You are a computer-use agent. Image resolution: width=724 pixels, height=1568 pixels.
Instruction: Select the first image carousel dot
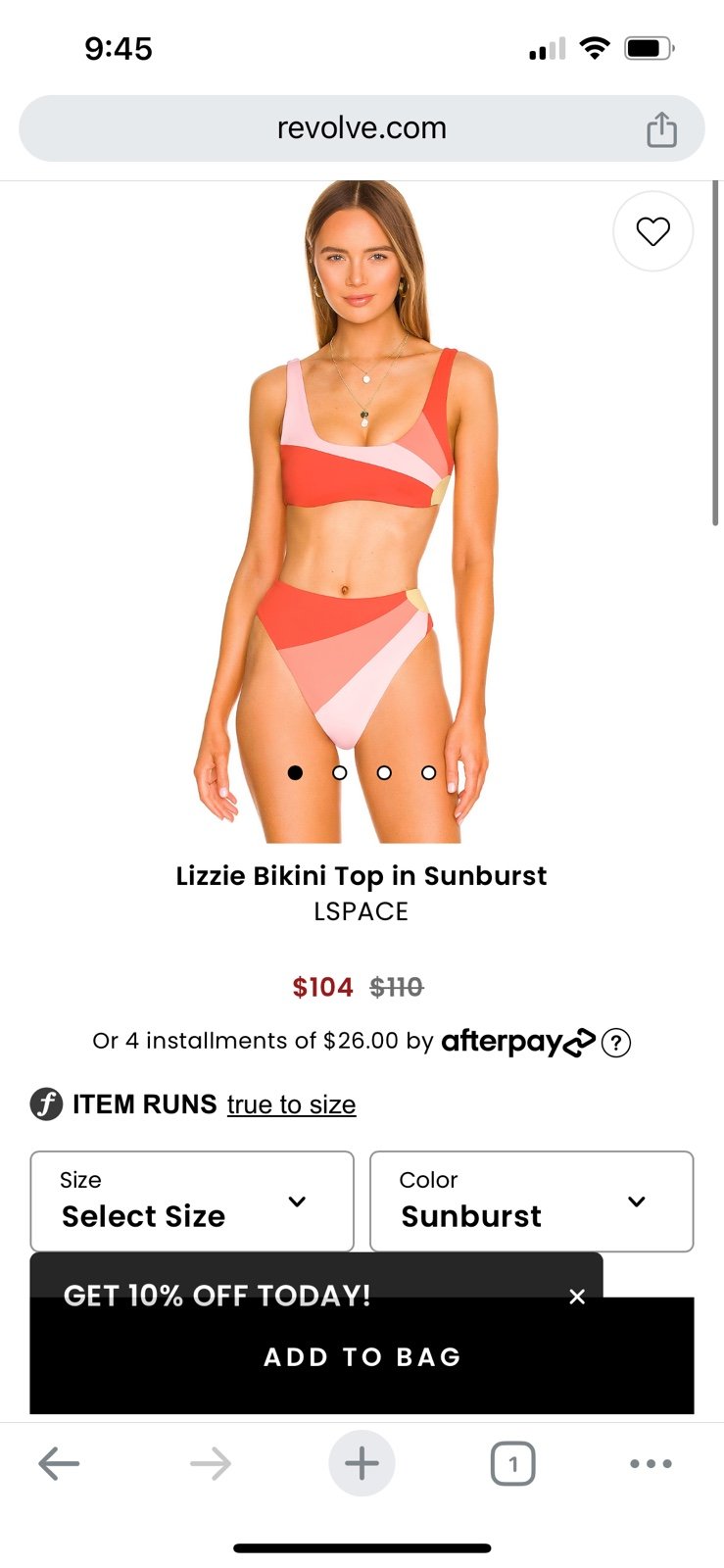coord(295,772)
